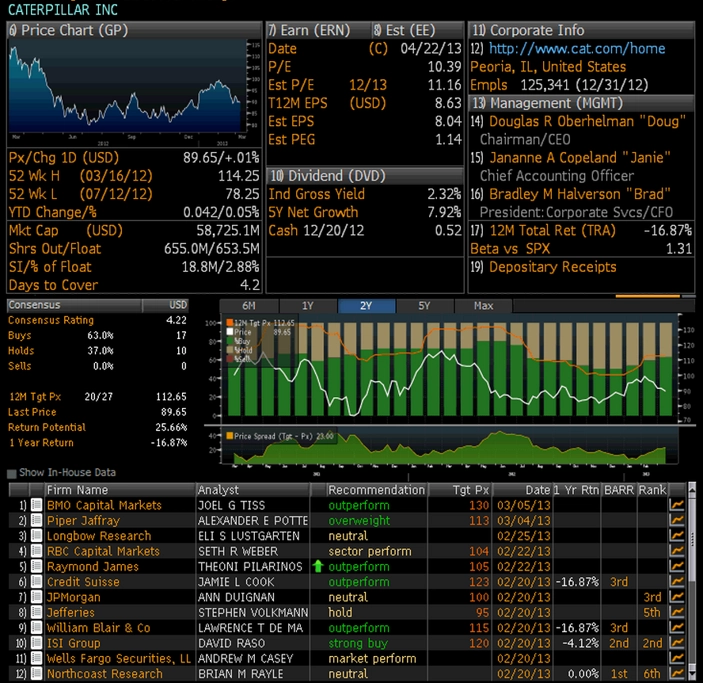Open chart icon for Piper Jaffray row

(677, 520)
